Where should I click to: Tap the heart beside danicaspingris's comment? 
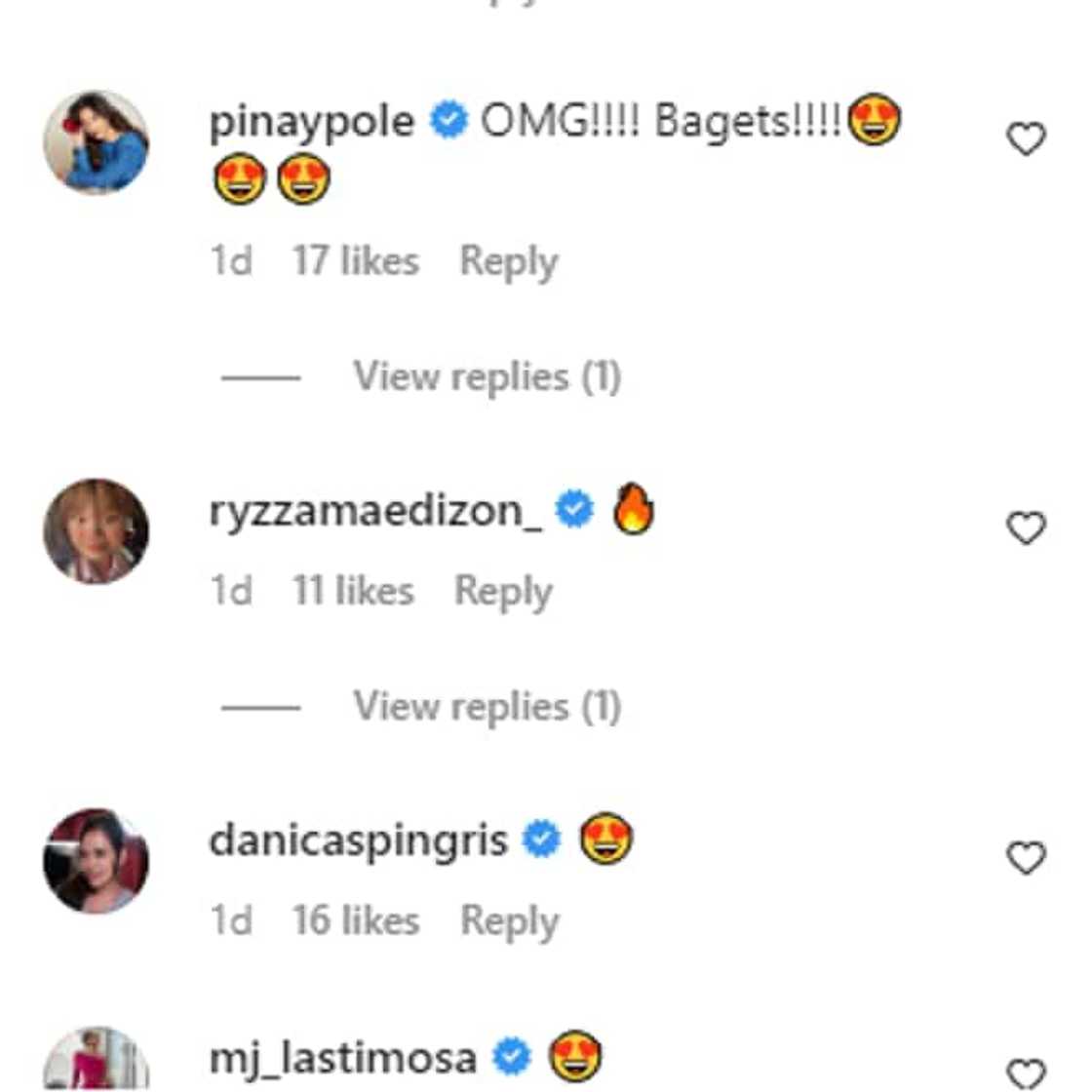[x=1025, y=858]
